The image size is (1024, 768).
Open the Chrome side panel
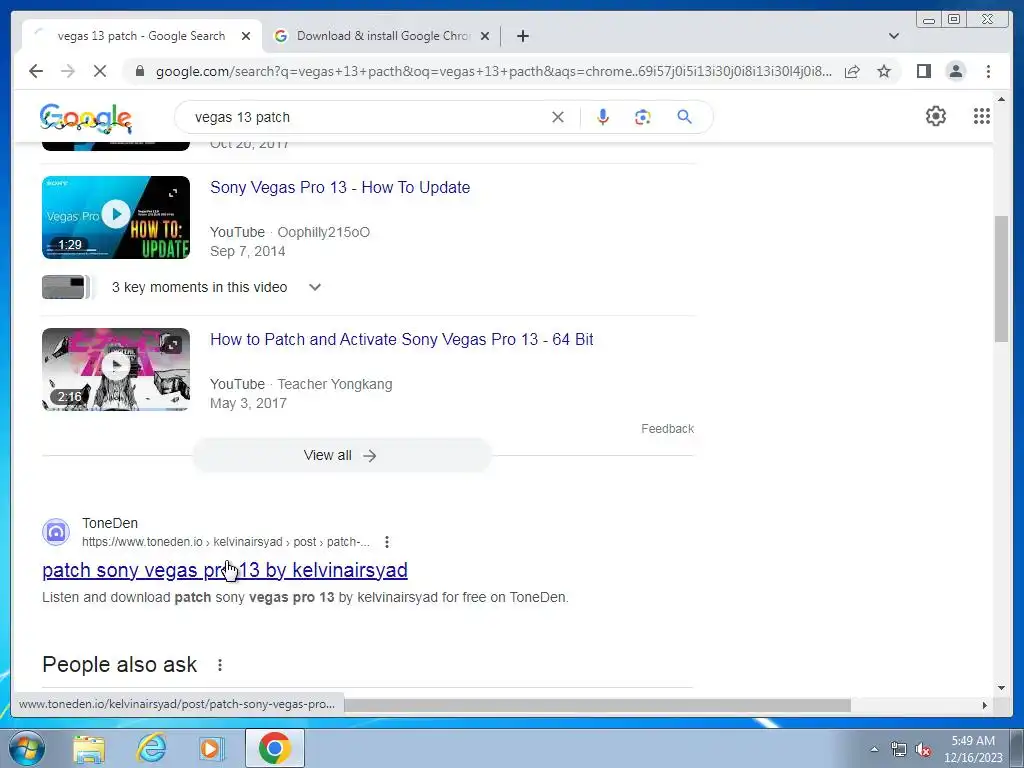coord(923,71)
